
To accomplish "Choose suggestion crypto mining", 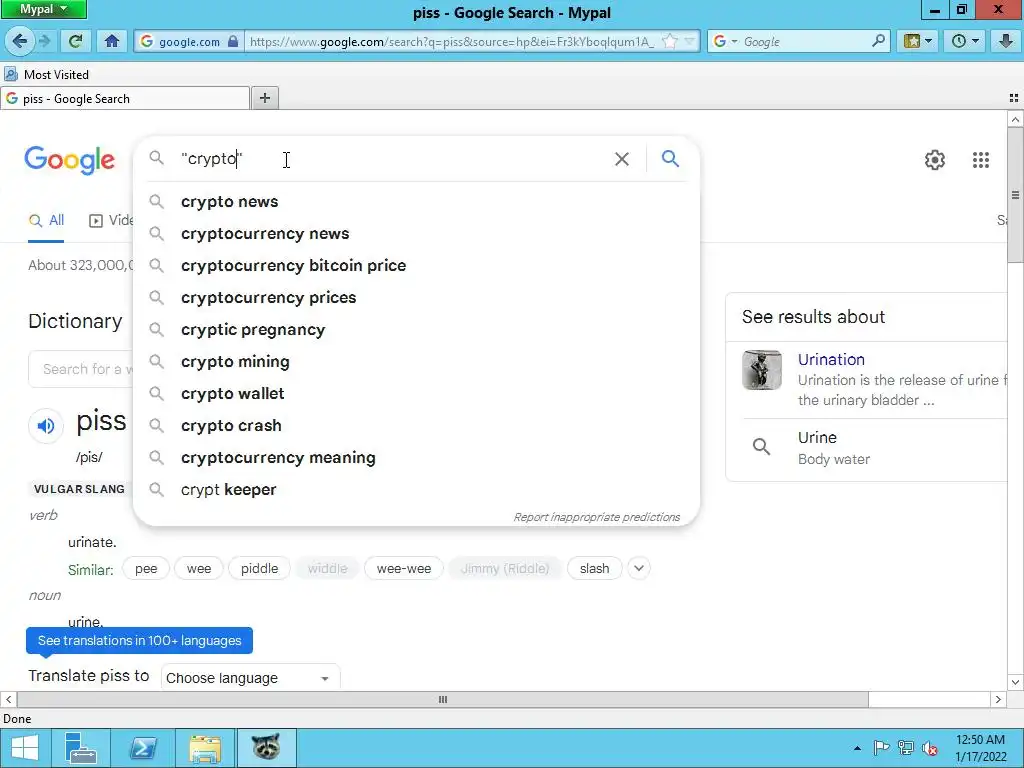I will point(416,362).
